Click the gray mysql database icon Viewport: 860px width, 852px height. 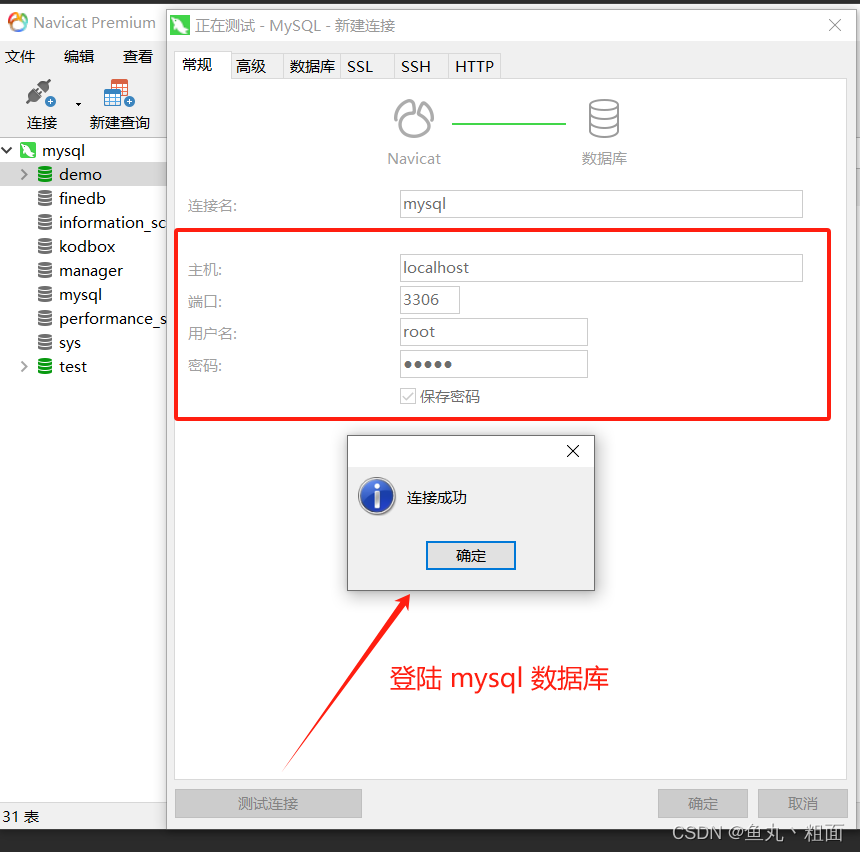point(45,295)
